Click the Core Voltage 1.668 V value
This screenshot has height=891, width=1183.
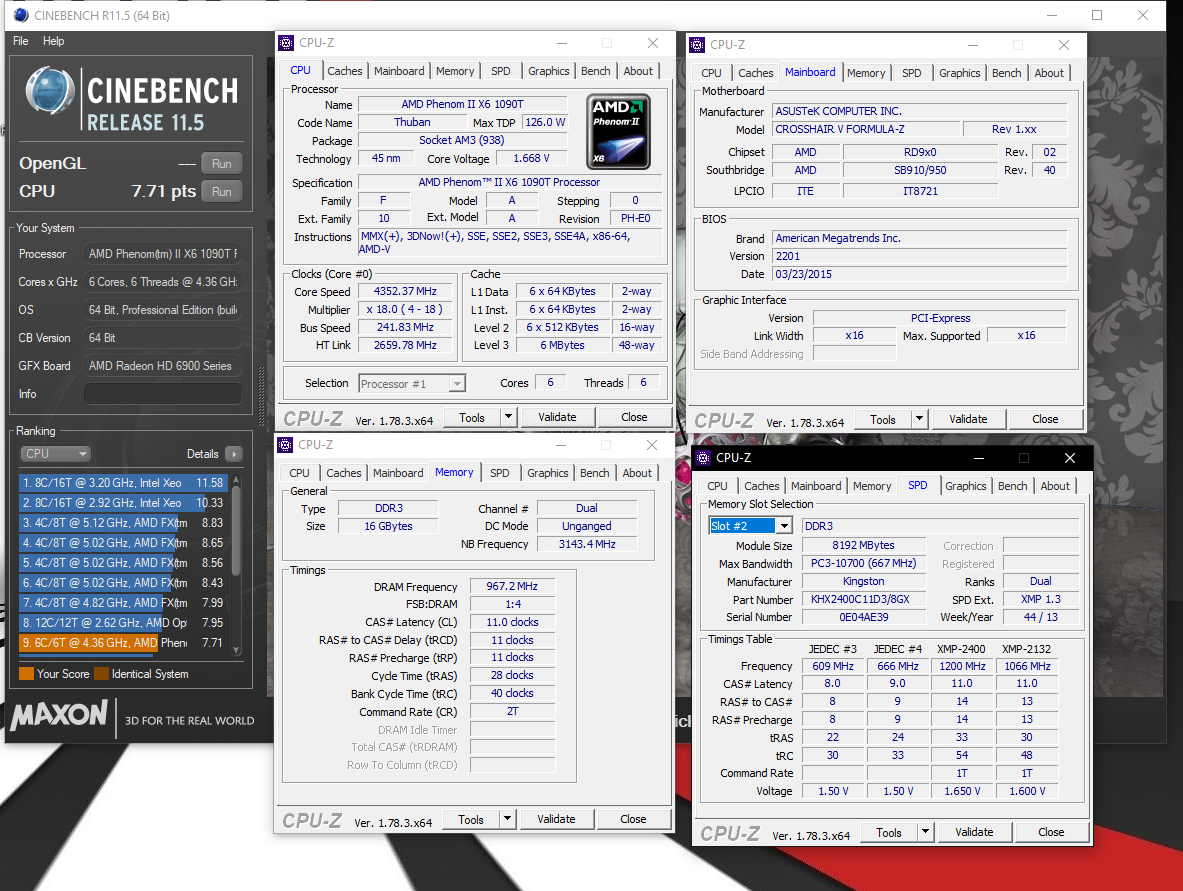[x=532, y=158]
